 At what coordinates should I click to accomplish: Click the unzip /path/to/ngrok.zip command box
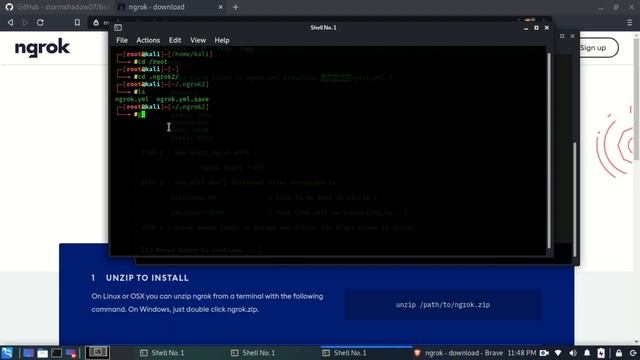tap(443, 304)
